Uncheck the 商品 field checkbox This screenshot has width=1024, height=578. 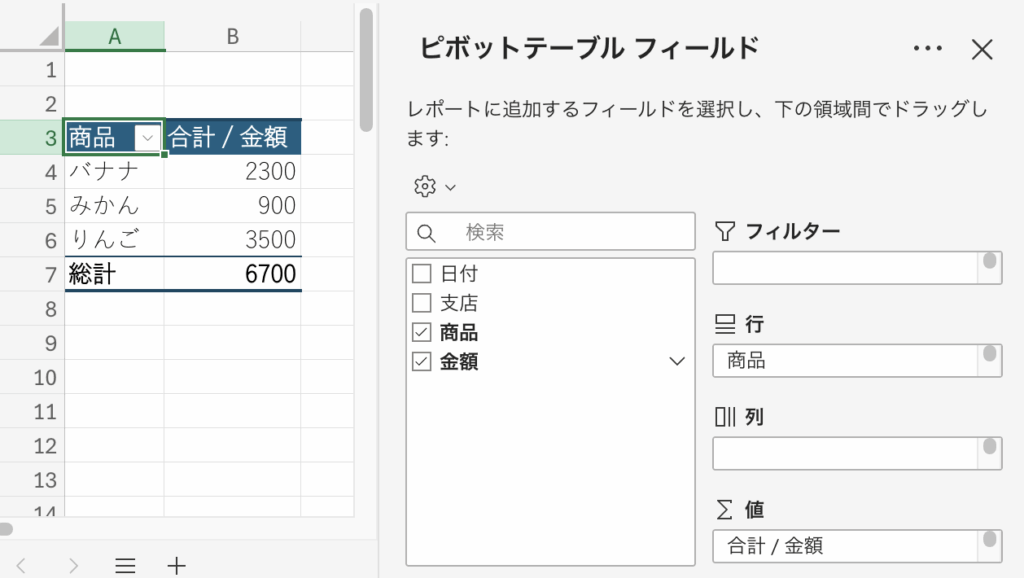421,332
